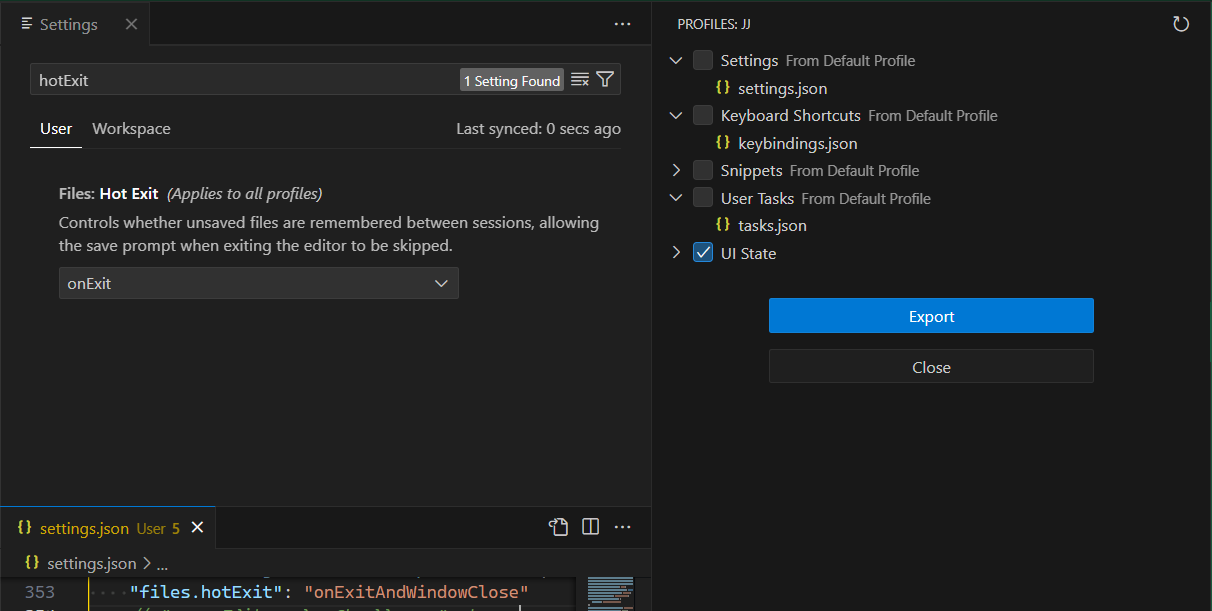Expand the Snippets tree item
Screen dimensions: 1212x611
point(676,169)
